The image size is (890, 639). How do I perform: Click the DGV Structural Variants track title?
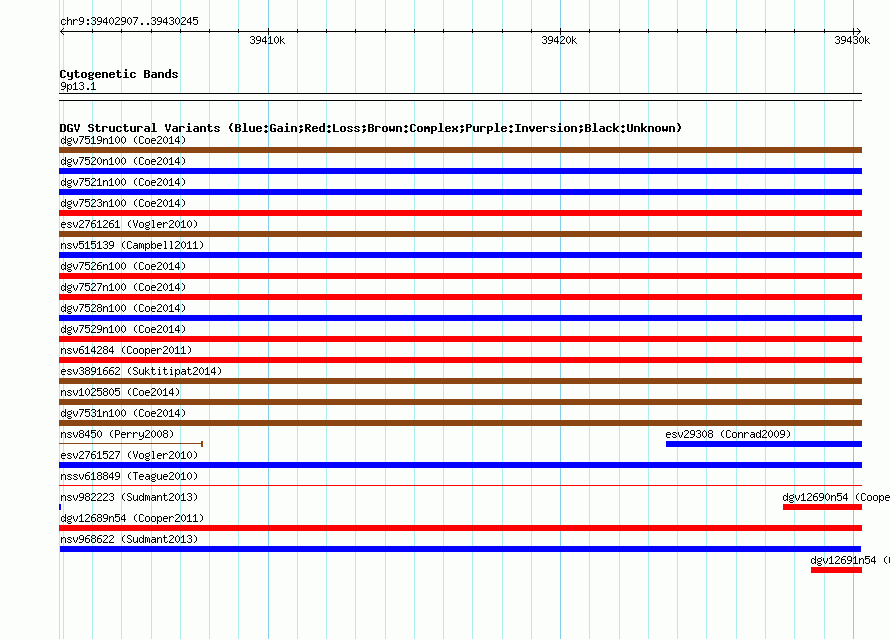pyautogui.click(x=371, y=128)
